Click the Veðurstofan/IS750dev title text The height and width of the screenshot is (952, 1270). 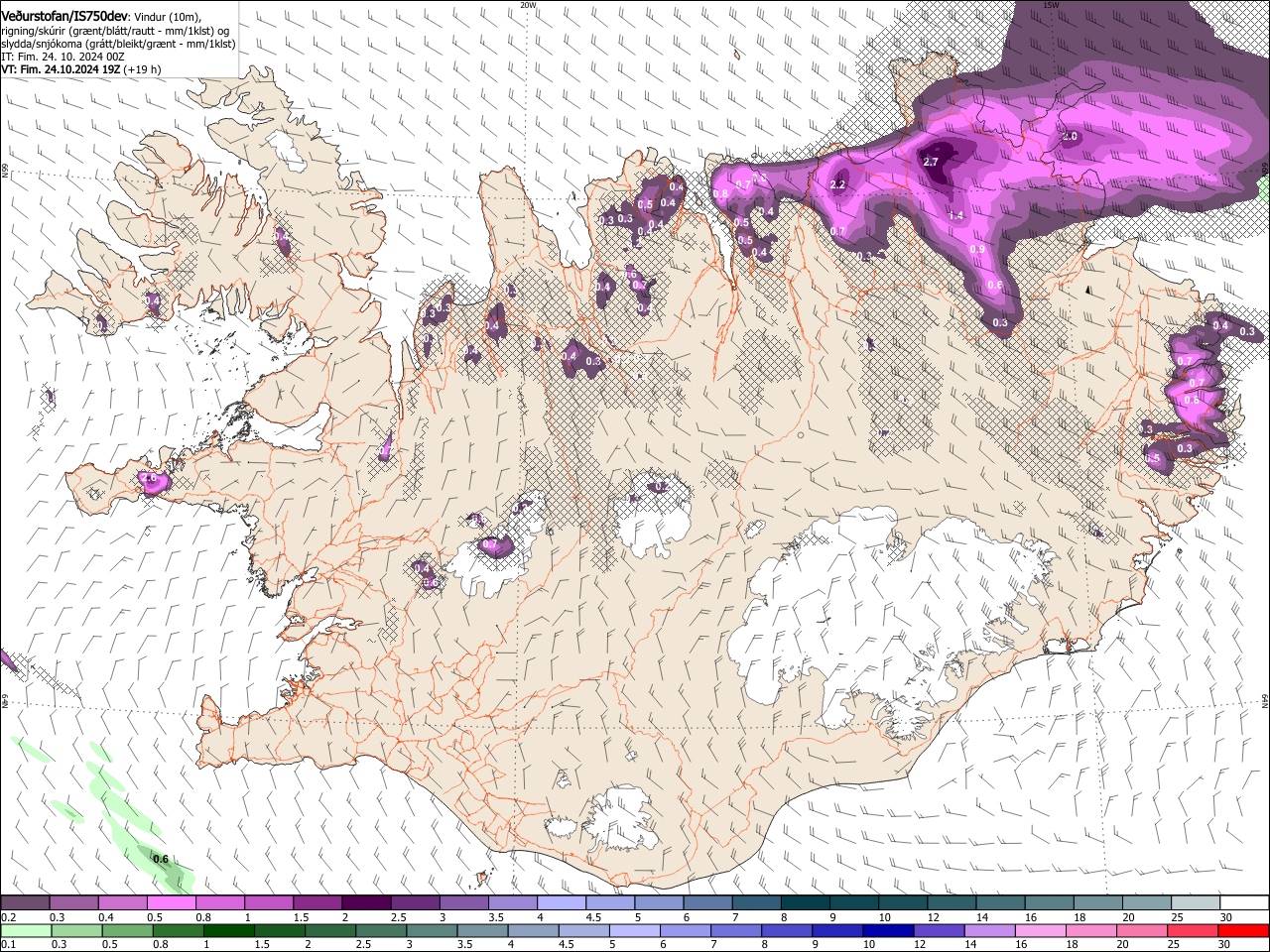point(64,15)
